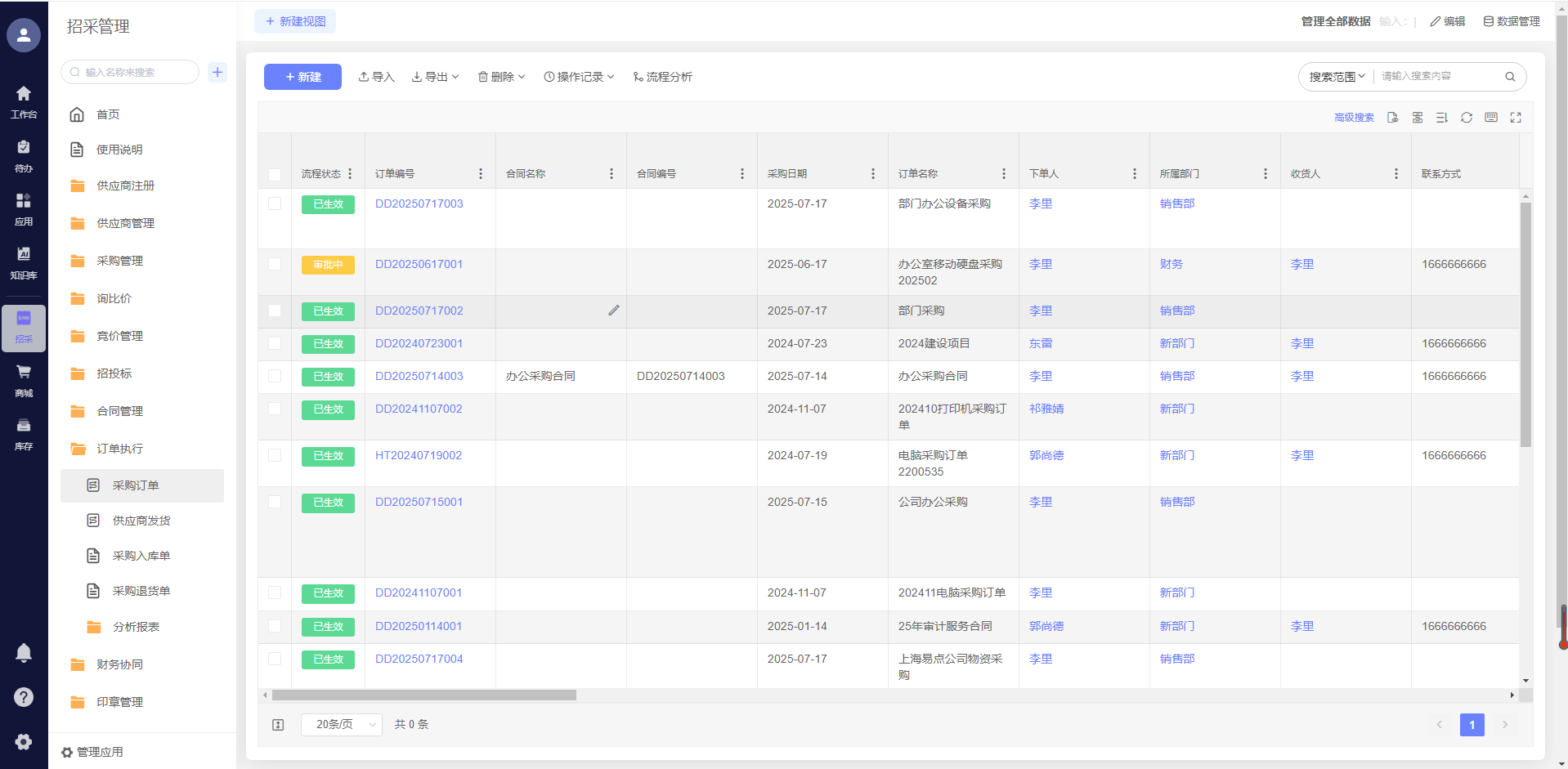The height and width of the screenshot is (769, 1568).
Task: Click the refresh icon above the table
Action: (x=1466, y=118)
